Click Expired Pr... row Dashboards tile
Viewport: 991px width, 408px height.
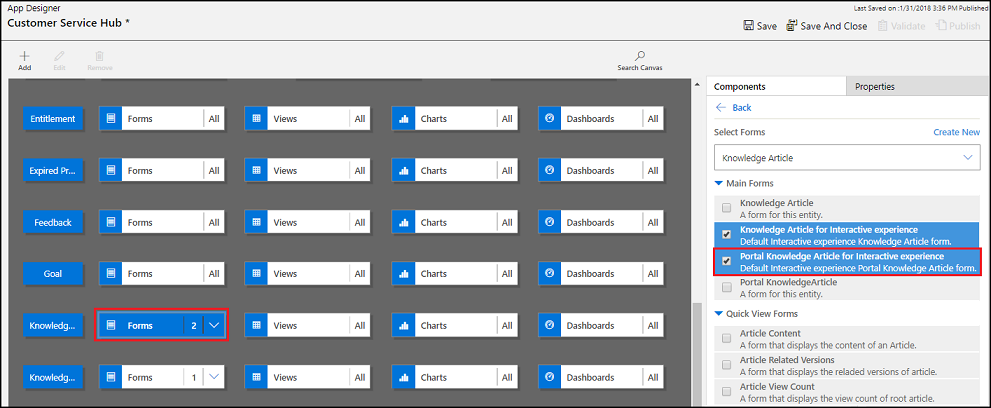coord(600,171)
